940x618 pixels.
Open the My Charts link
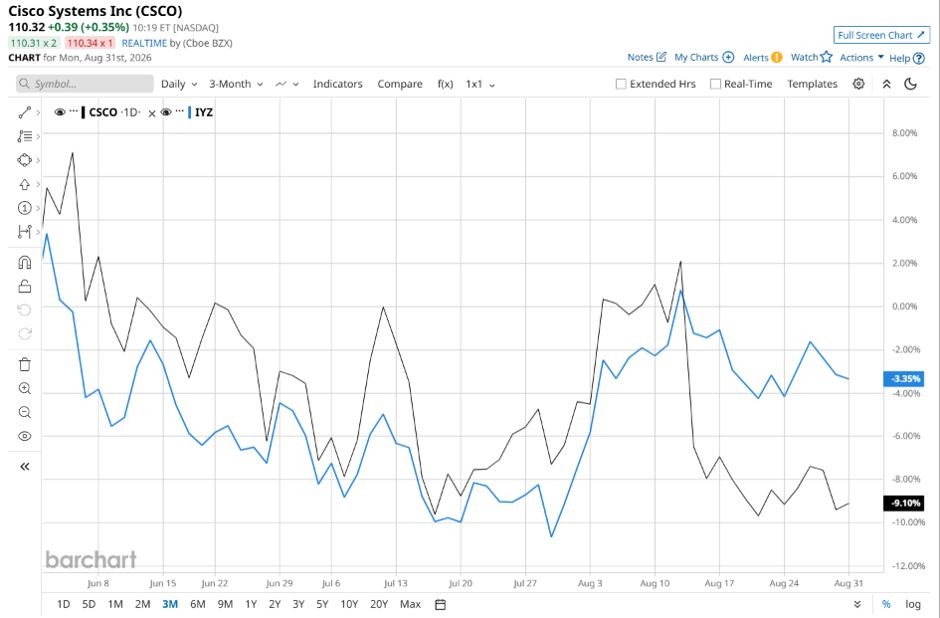coord(704,58)
